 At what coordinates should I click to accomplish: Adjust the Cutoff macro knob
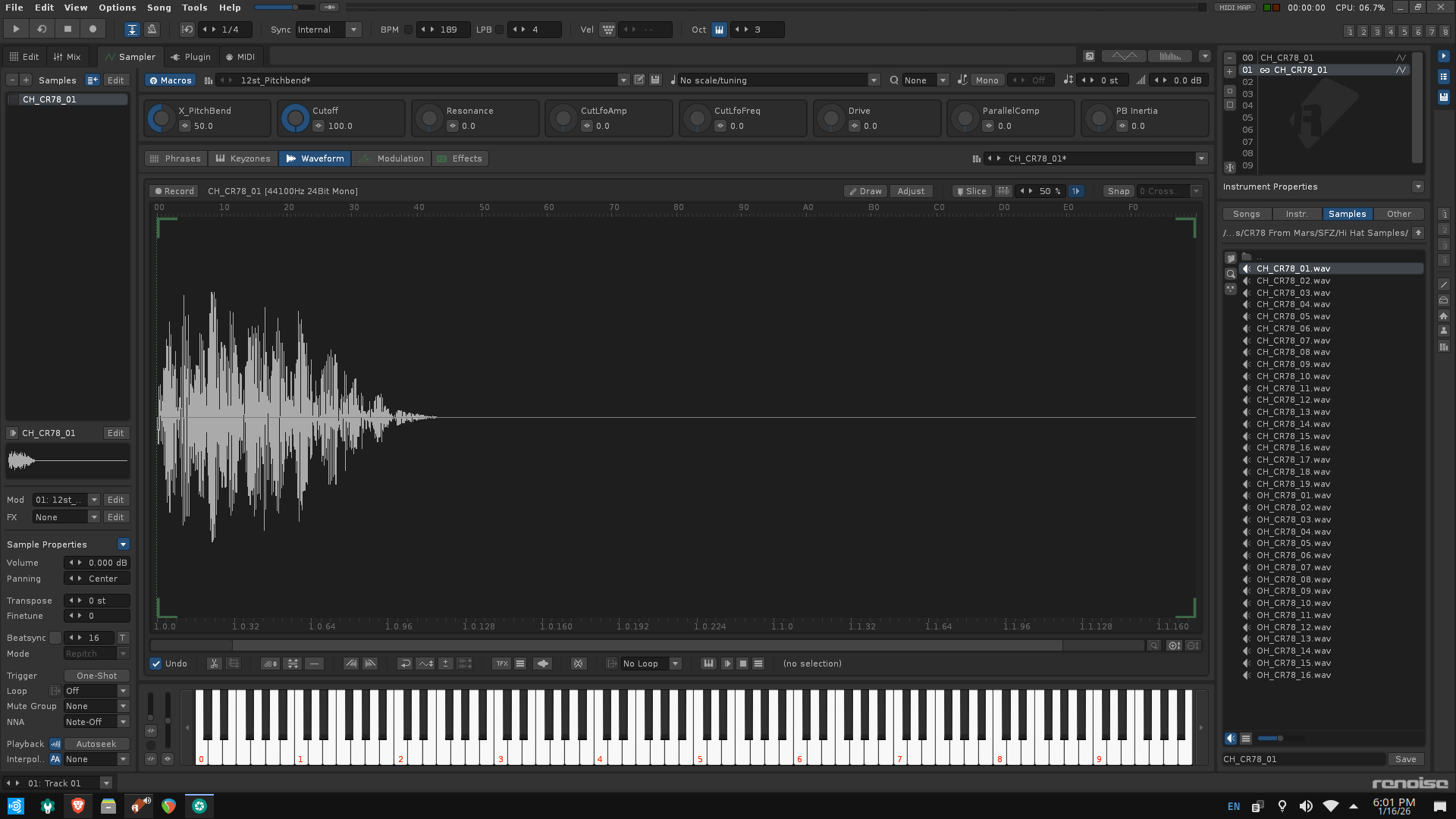coord(295,118)
